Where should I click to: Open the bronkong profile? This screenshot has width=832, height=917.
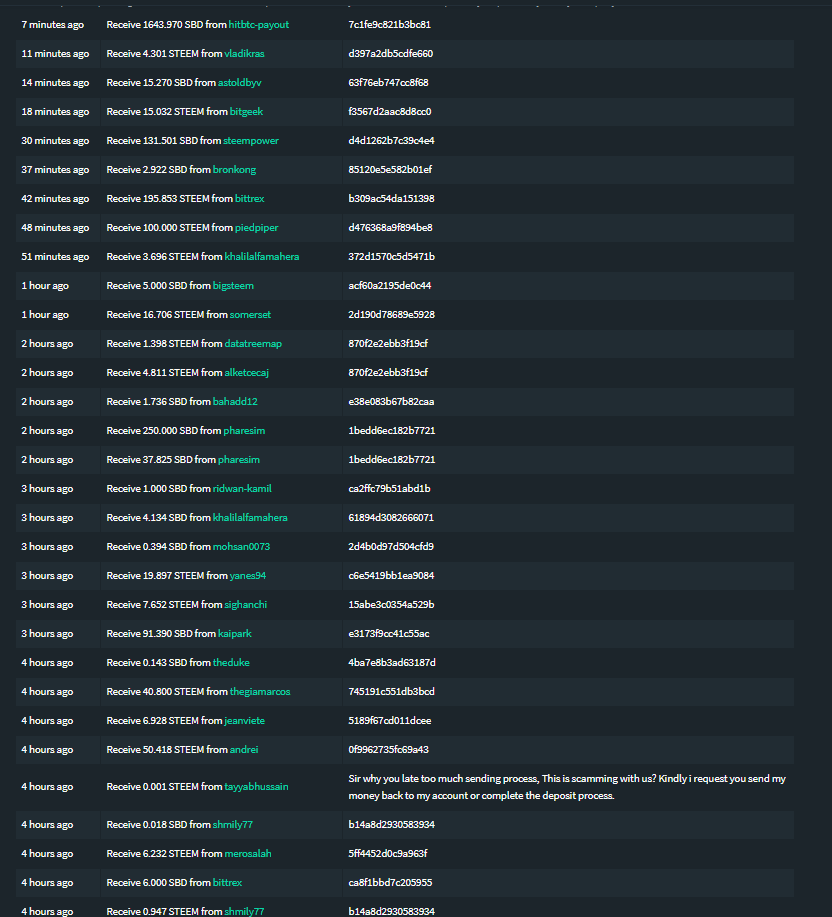click(234, 169)
